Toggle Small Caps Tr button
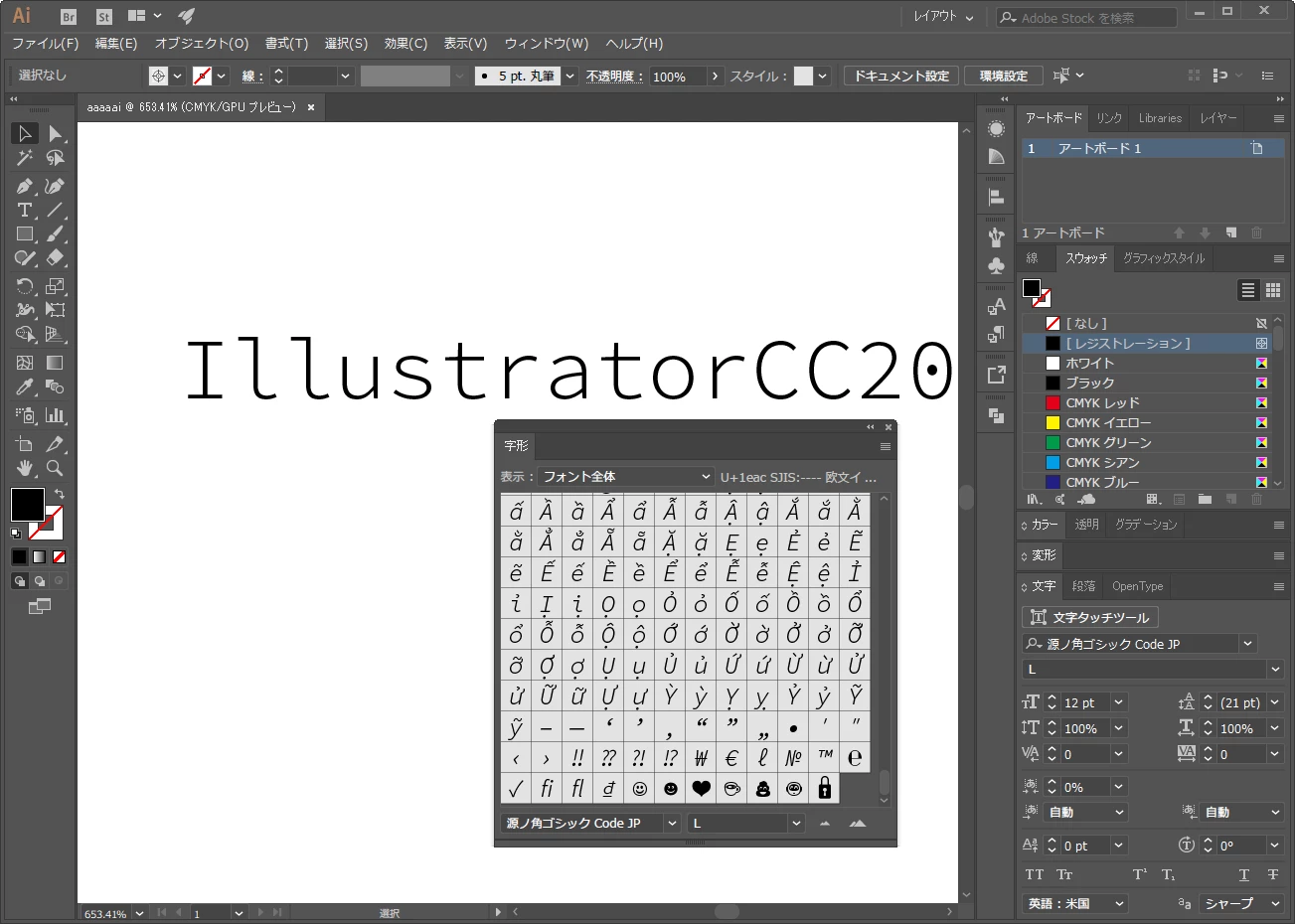1295x924 pixels. coord(1064,874)
